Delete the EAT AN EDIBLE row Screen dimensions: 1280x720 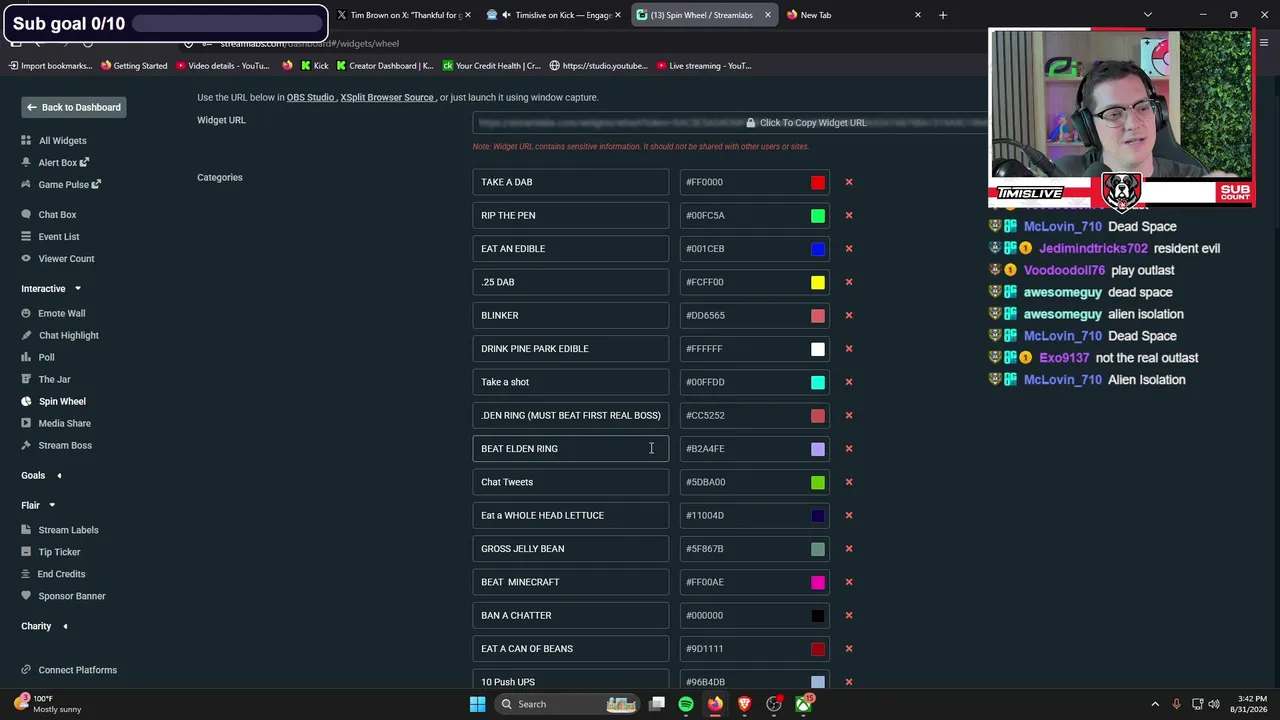coord(849,249)
